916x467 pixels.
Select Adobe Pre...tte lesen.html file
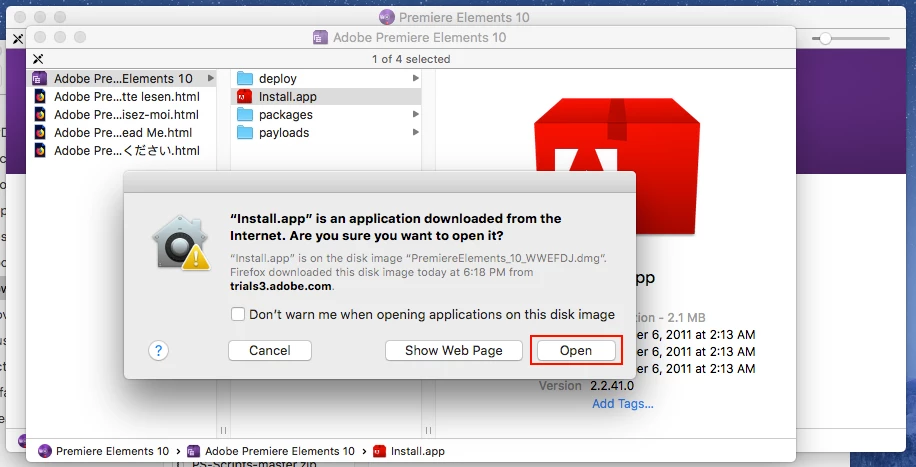click(x=122, y=96)
